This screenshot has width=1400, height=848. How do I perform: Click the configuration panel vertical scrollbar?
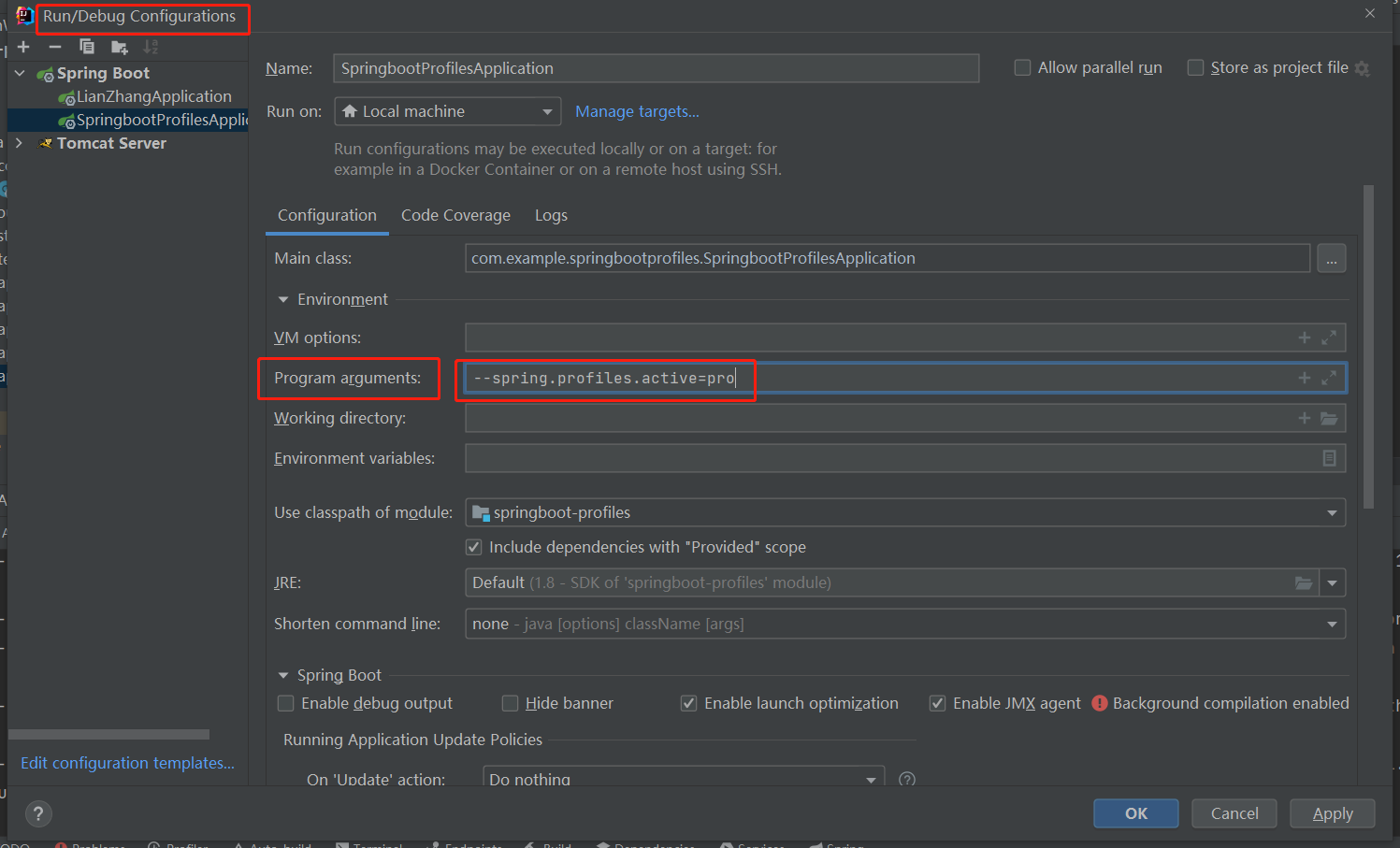point(1369,346)
